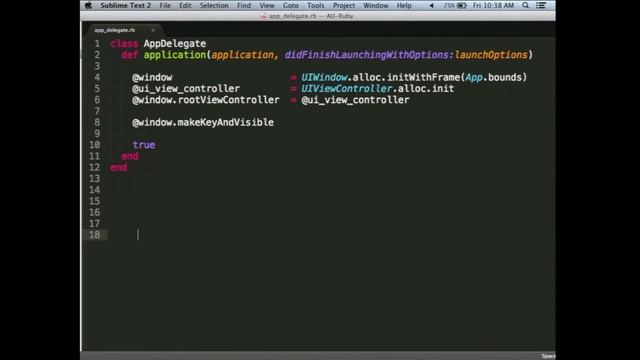Click '@ui_view_controller' value on line 6
Screen dimensions: 640x360
point(355,100)
